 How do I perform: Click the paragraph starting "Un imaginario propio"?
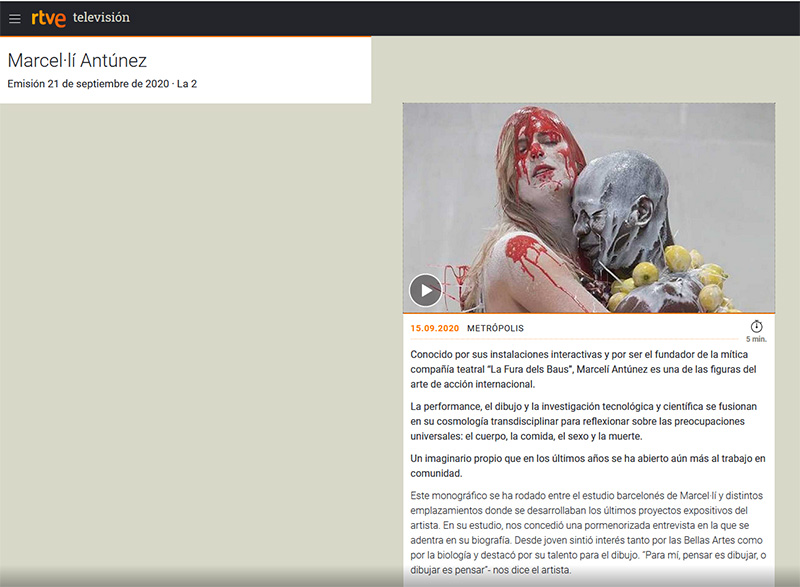point(588,466)
